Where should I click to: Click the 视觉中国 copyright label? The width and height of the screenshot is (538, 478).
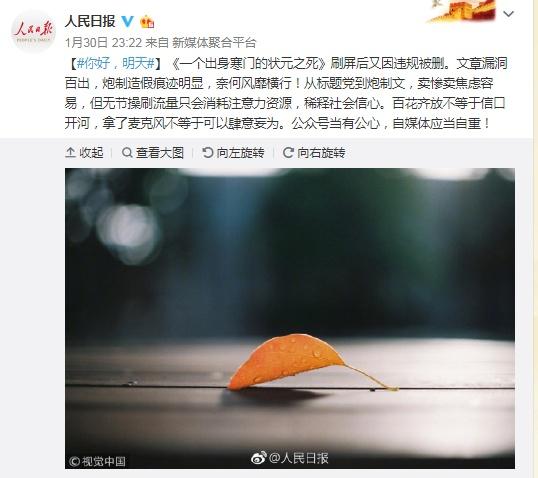pos(97,461)
